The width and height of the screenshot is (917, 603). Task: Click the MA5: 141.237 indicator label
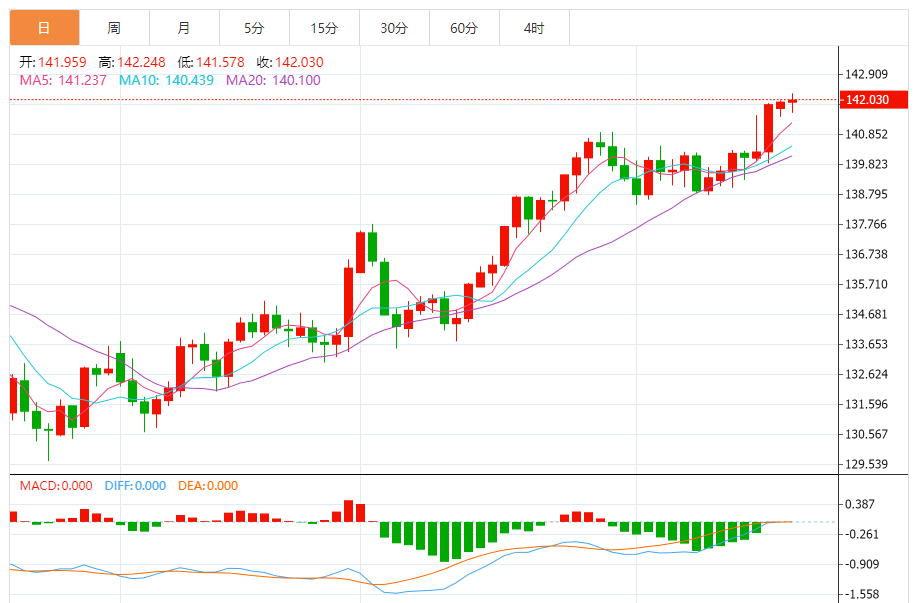point(63,80)
